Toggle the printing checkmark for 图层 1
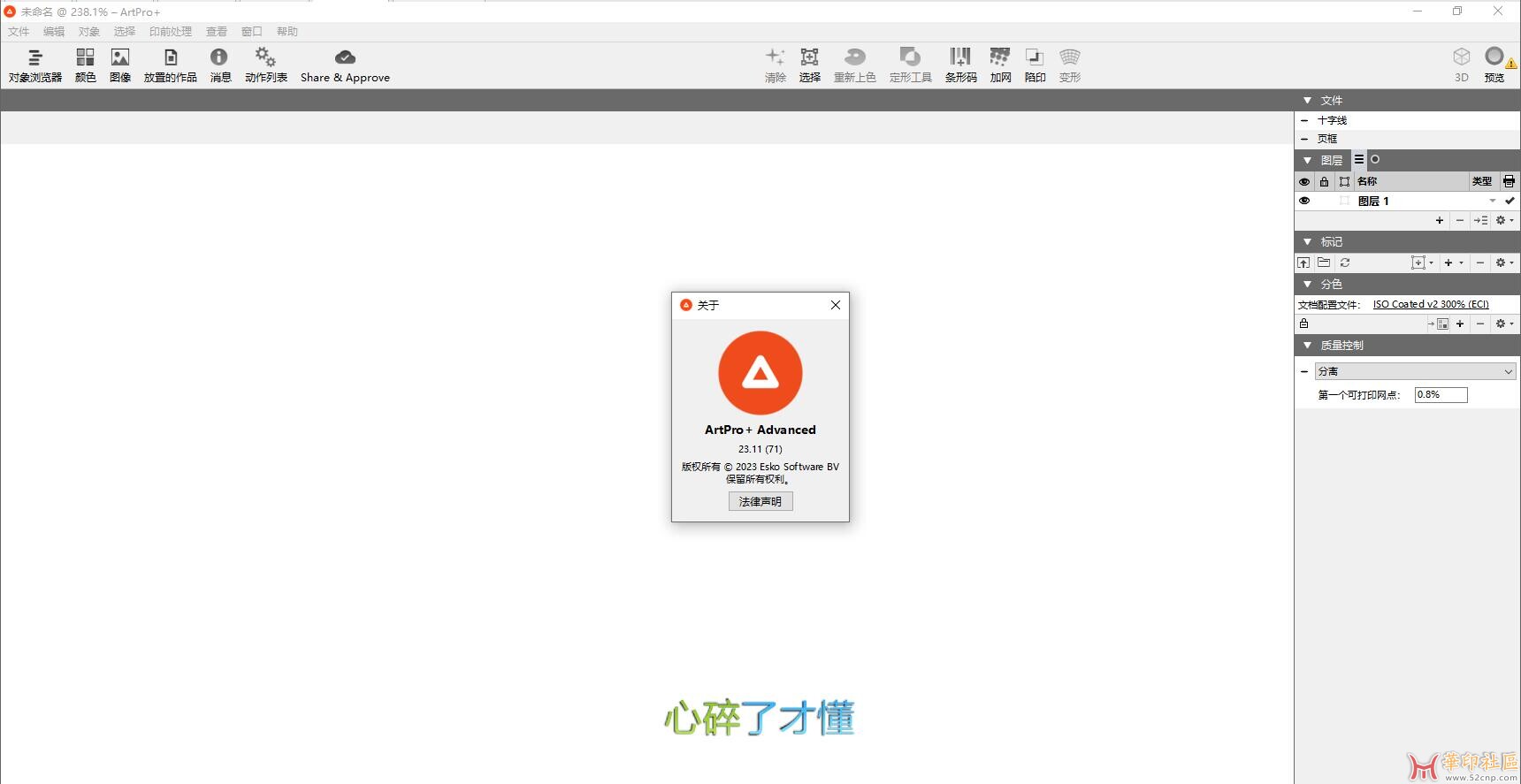 [1510, 201]
